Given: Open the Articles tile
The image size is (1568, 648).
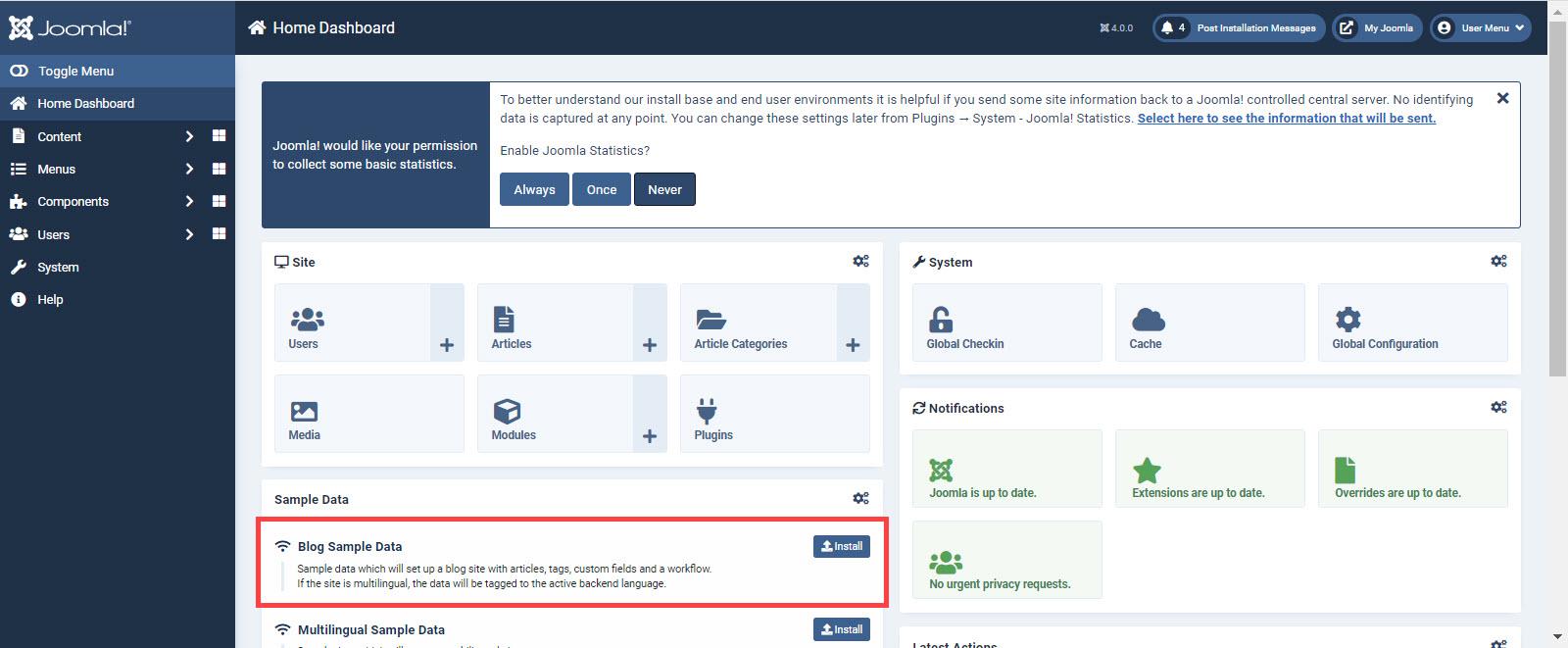Looking at the screenshot, I should click(x=556, y=323).
